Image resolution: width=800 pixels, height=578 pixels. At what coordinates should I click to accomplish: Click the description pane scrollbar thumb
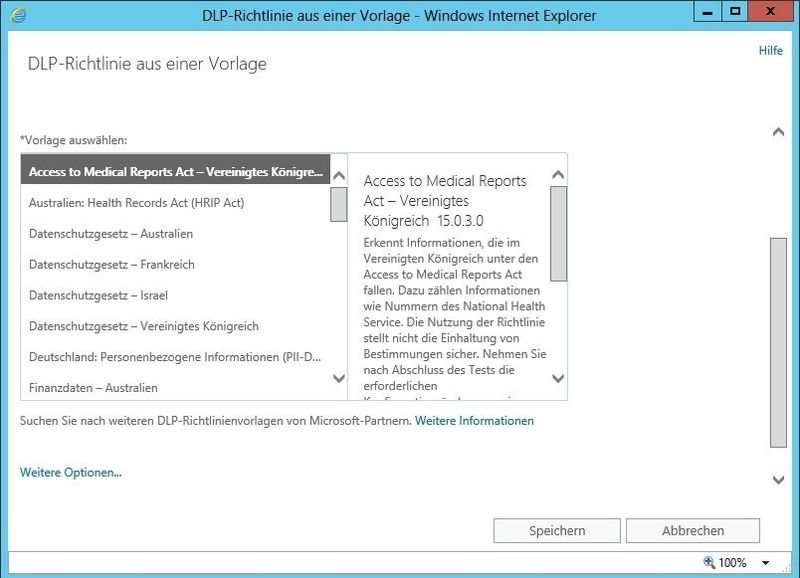pos(558,234)
